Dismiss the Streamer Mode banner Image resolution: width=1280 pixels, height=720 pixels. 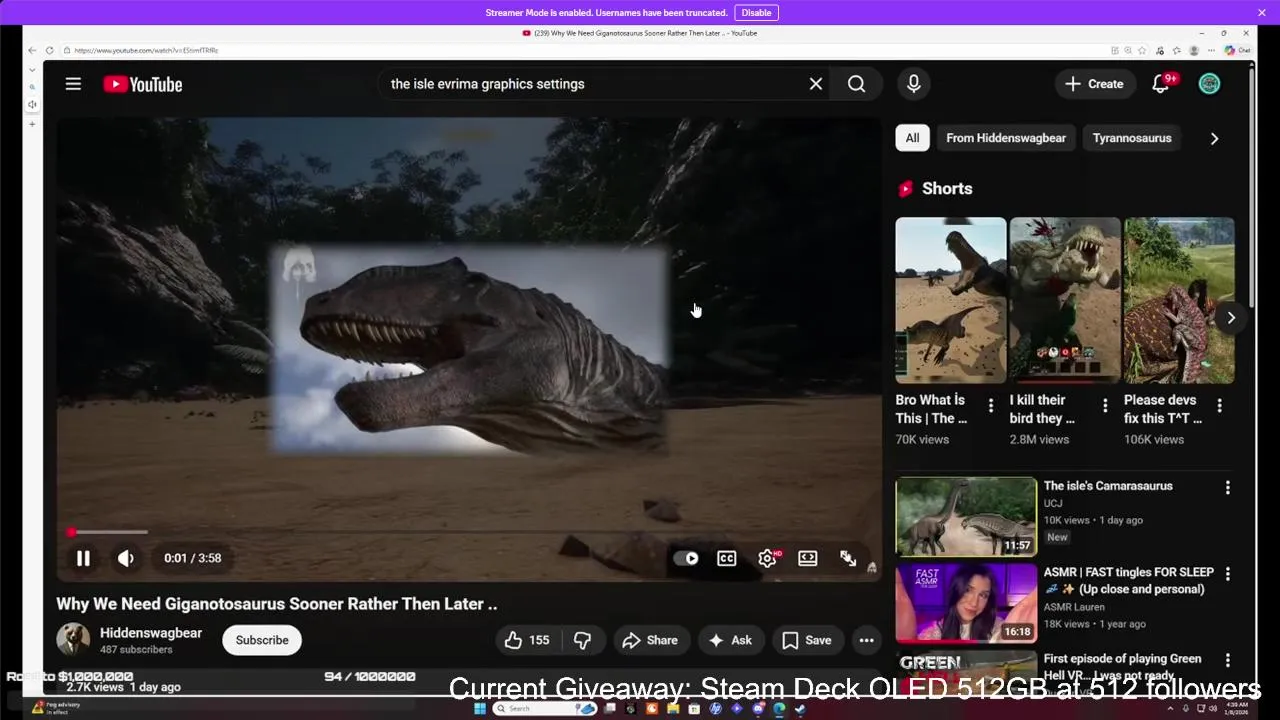tap(1262, 12)
